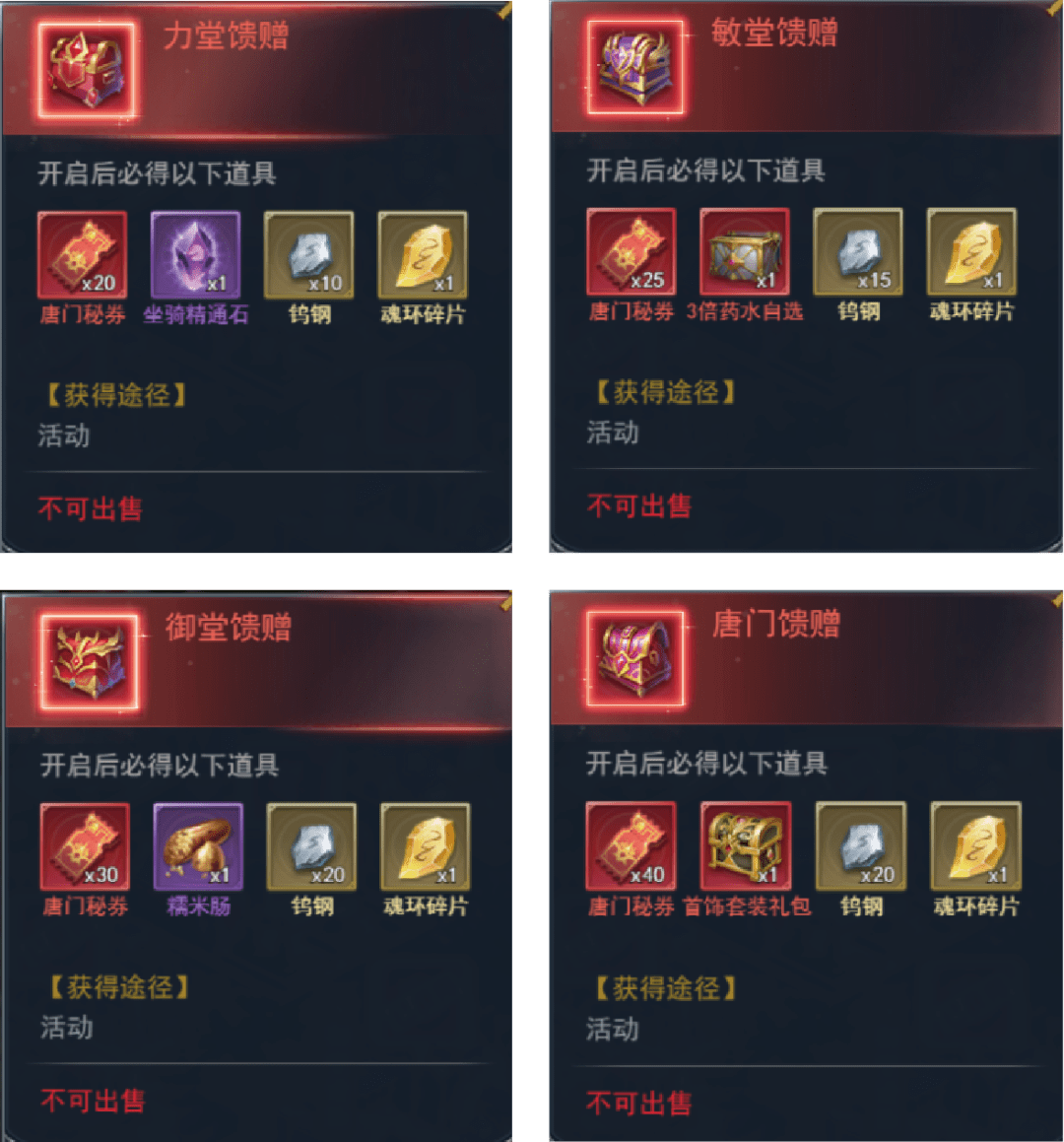Screen dimensions: 1064x1142
Task: Select the 首饰套装礼包 golden chest item
Action: click(746, 845)
